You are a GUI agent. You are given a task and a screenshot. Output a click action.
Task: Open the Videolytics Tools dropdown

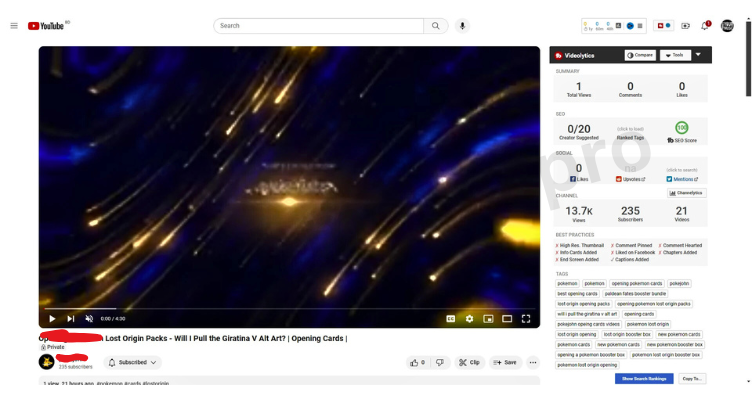(675, 55)
